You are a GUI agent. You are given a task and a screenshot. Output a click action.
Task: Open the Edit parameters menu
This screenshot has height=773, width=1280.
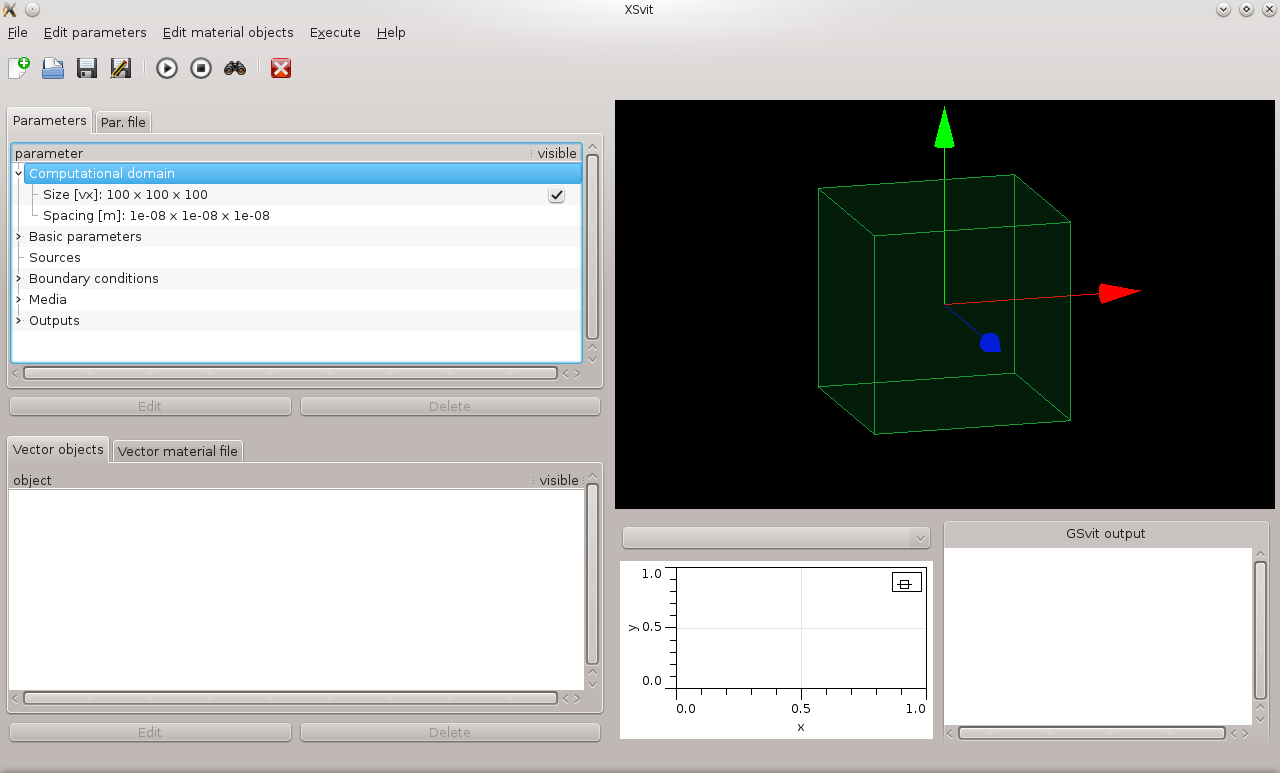pyautogui.click(x=95, y=32)
